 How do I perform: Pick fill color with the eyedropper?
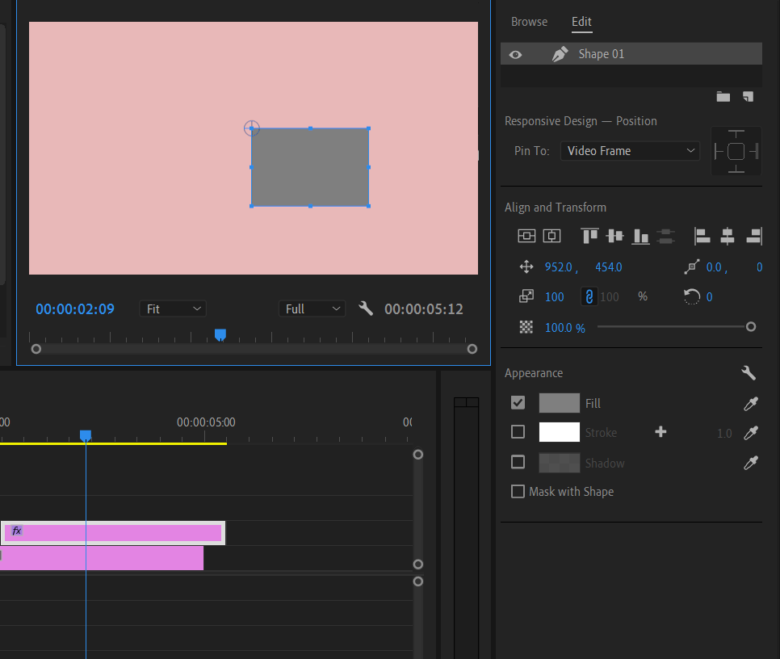coord(751,403)
